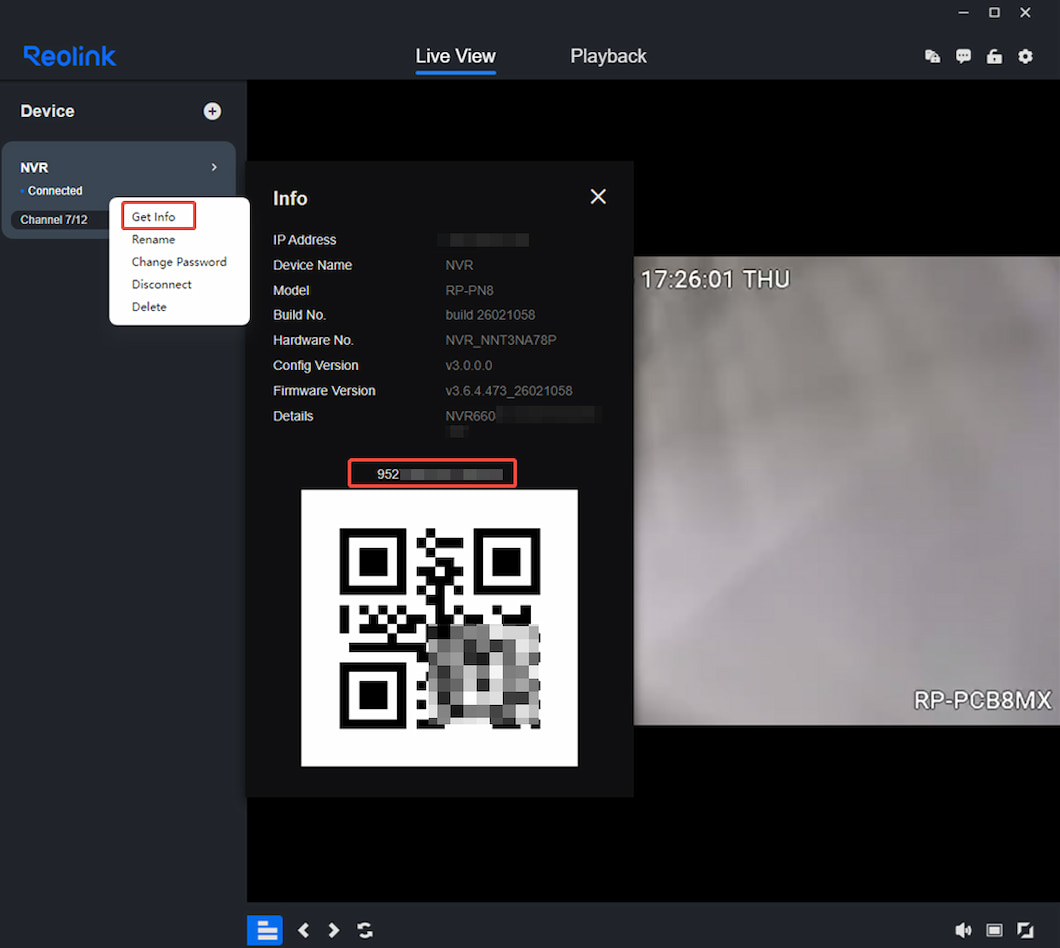Expand the NVR device chevron
The height and width of the screenshot is (948, 1060).
[214, 167]
